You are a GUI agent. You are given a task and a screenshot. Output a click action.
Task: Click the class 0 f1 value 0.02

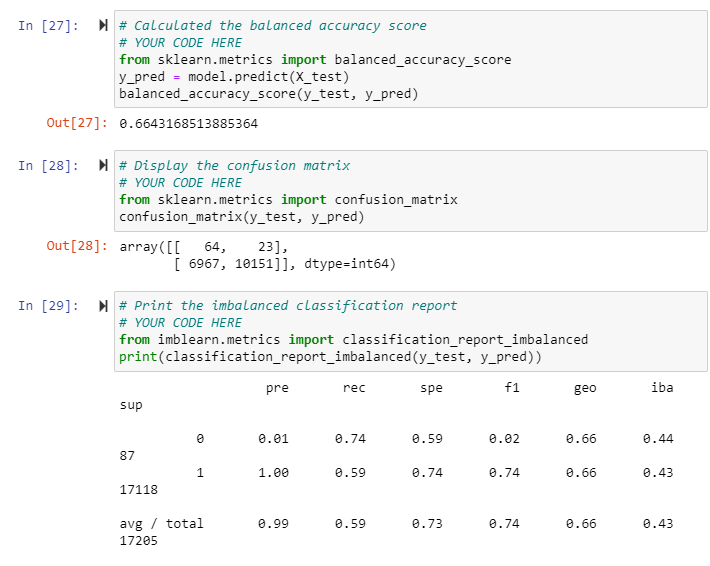click(x=504, y=439)
